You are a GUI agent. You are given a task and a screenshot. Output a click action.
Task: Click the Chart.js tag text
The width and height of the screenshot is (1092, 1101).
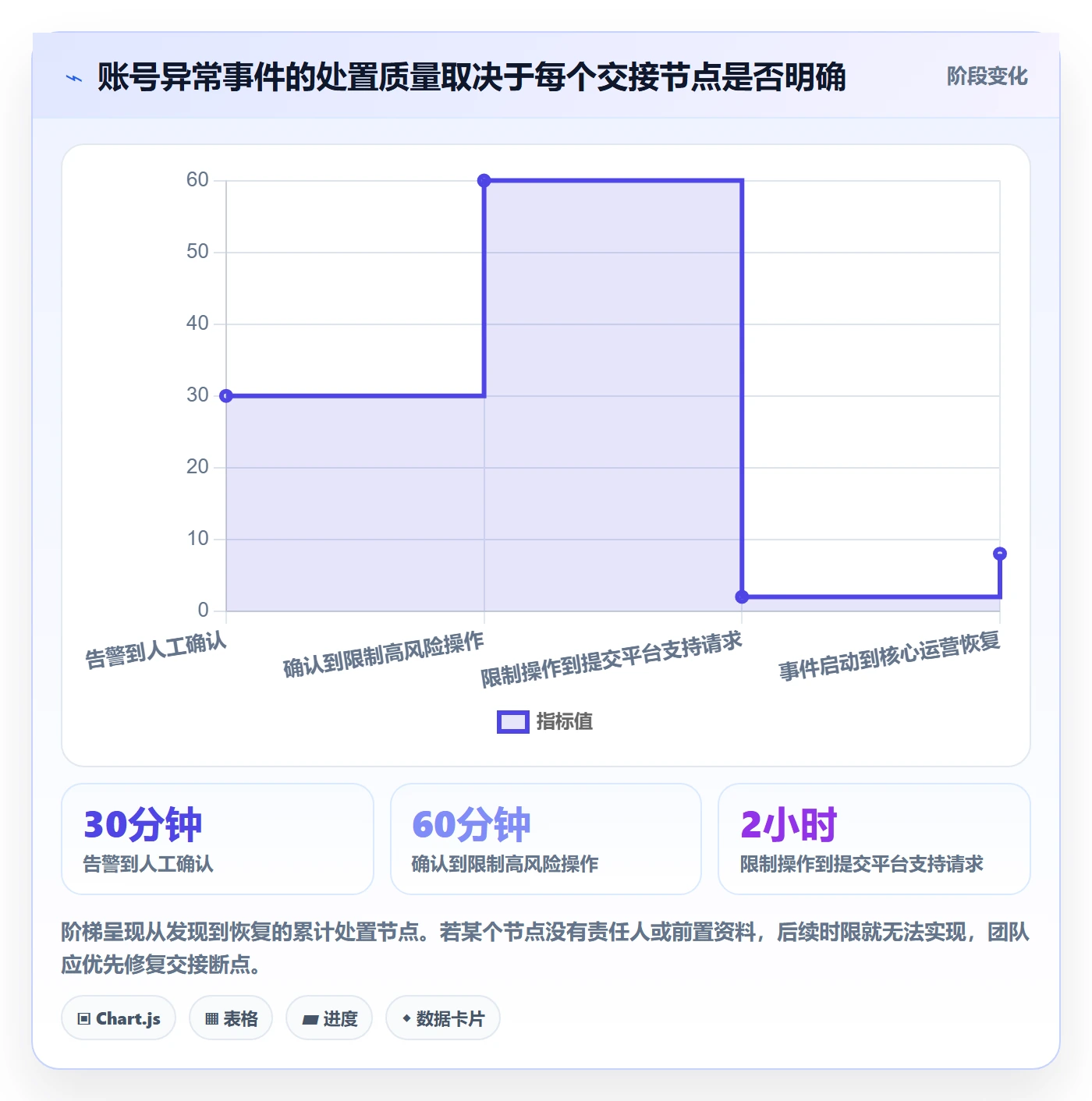coord(128,1018)
